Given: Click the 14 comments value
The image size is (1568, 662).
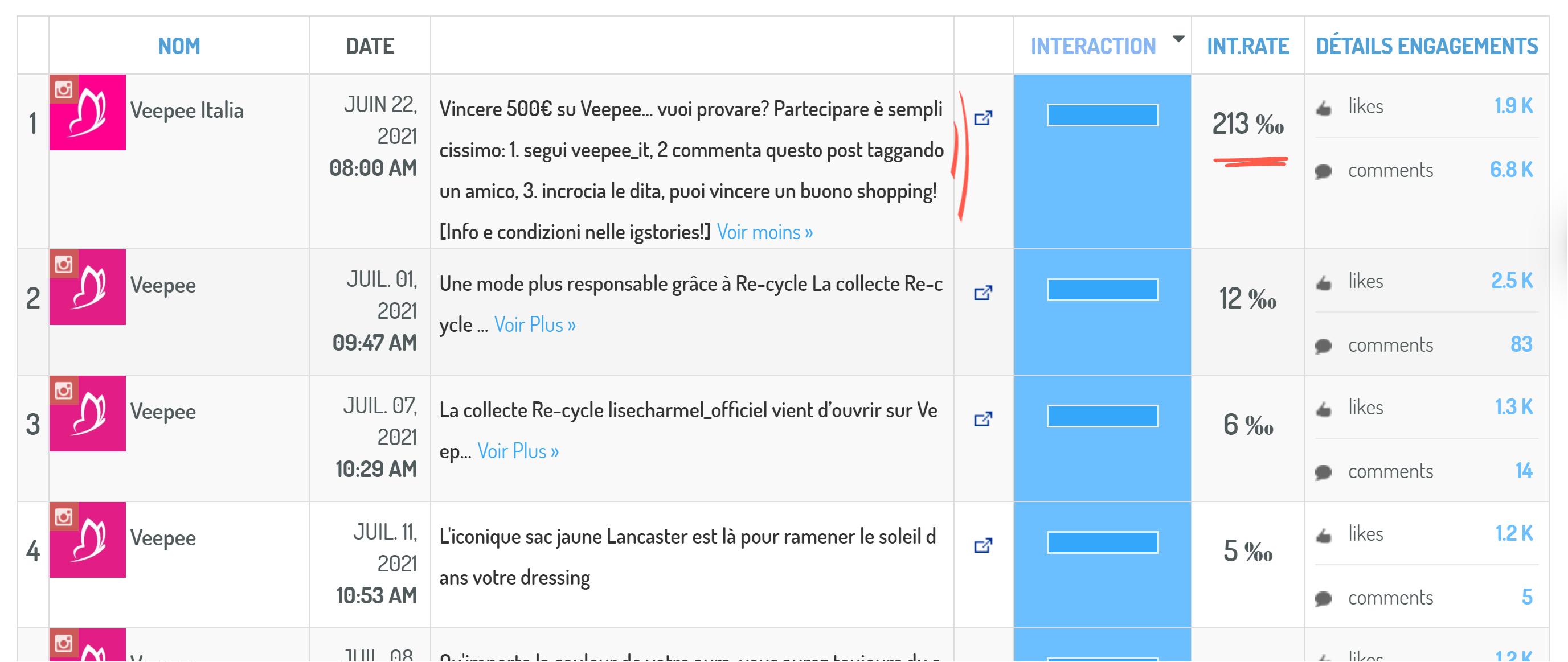Looking at the screenshot, I should coord(1524,471).
